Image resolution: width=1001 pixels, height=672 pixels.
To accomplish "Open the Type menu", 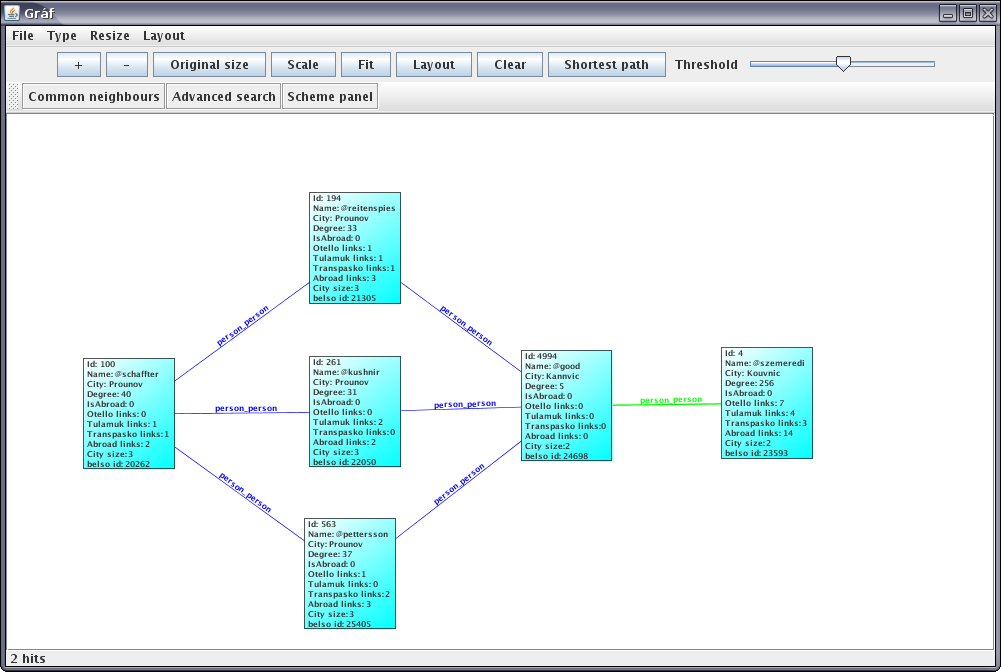I will coord(62,36).
